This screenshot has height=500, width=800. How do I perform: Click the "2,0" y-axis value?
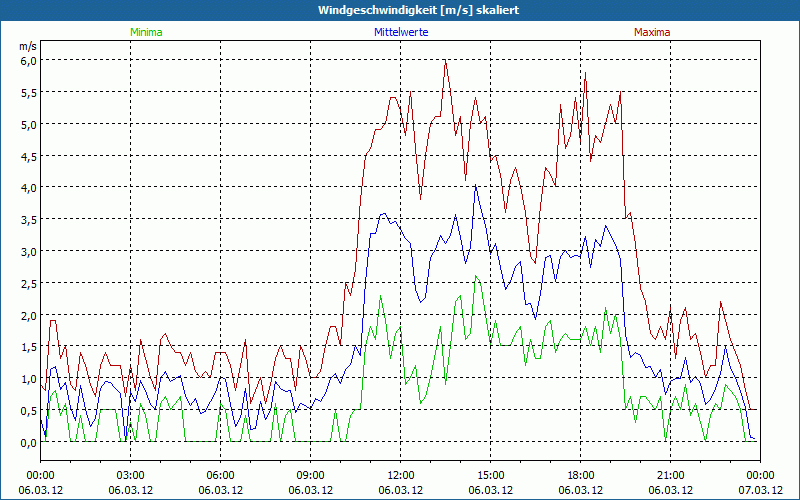pyautogui.click(x=29, y=315)
